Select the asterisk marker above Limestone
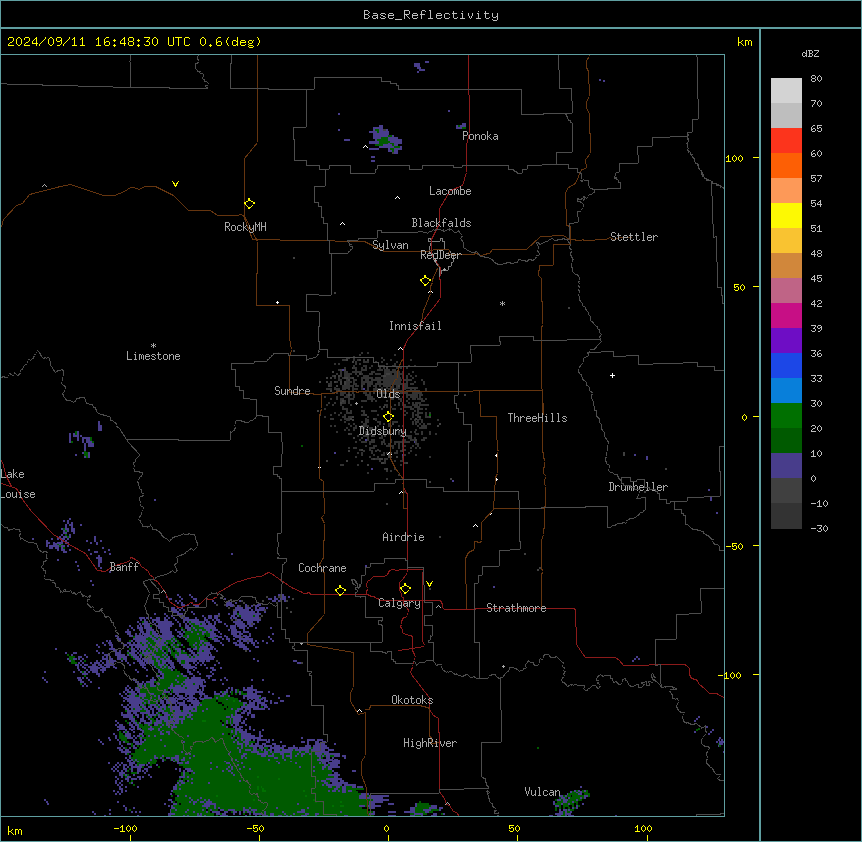This screenshot has height=842, width=862. [153, 345]
